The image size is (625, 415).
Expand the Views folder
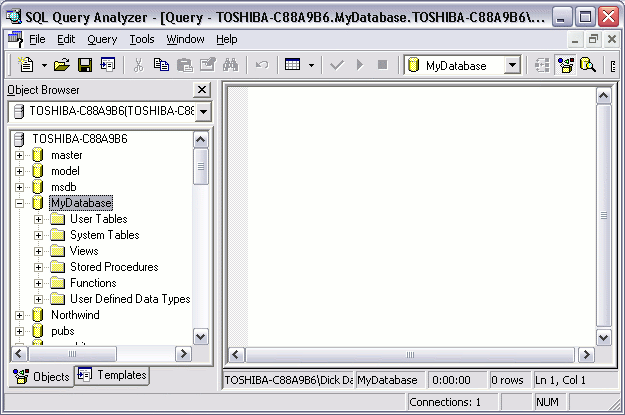click(x=38, y=251)
